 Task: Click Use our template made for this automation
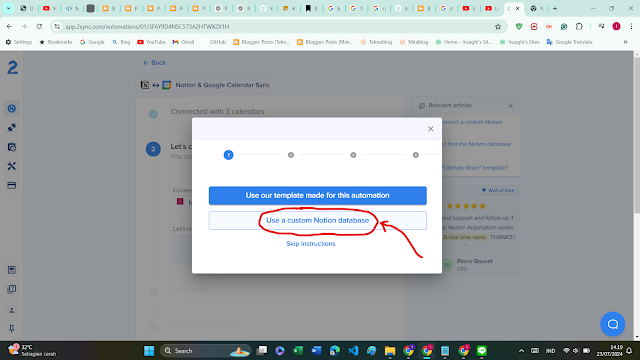click(318, 196)
